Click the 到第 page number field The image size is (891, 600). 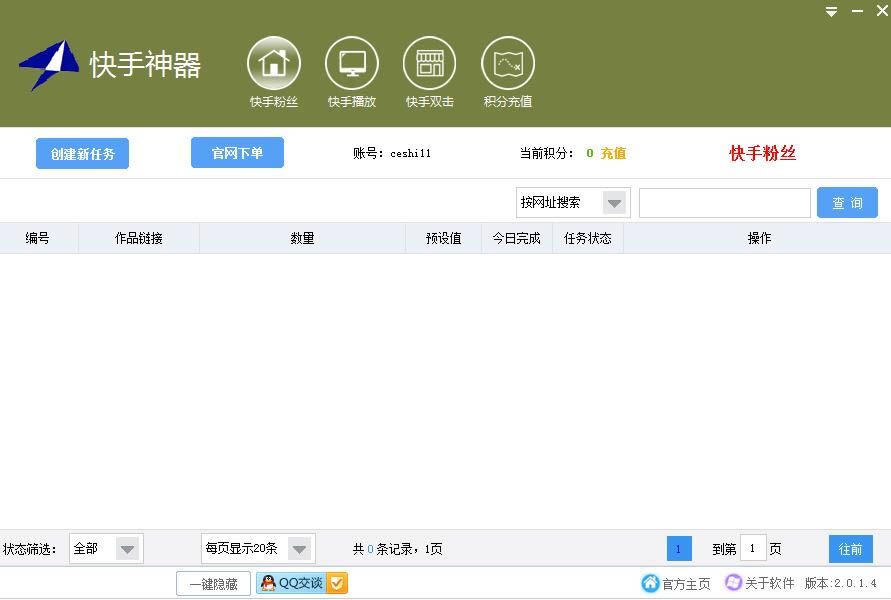pyautogui.click(x=753, y=548)
